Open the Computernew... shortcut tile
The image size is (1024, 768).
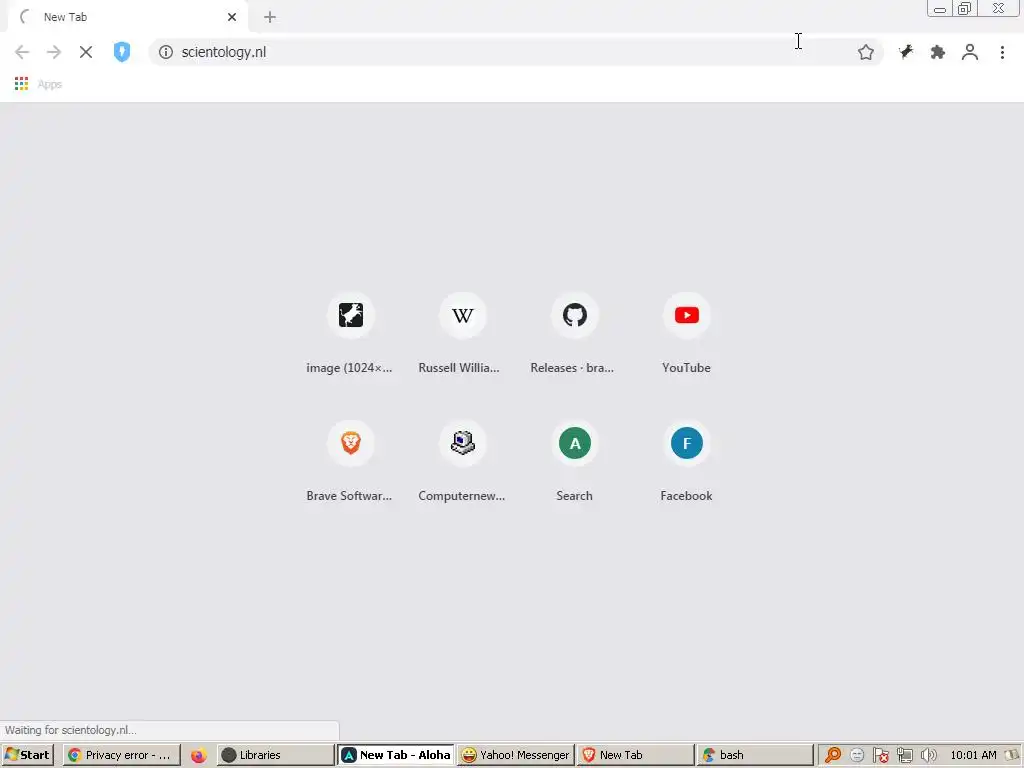[x=462, y=462]
